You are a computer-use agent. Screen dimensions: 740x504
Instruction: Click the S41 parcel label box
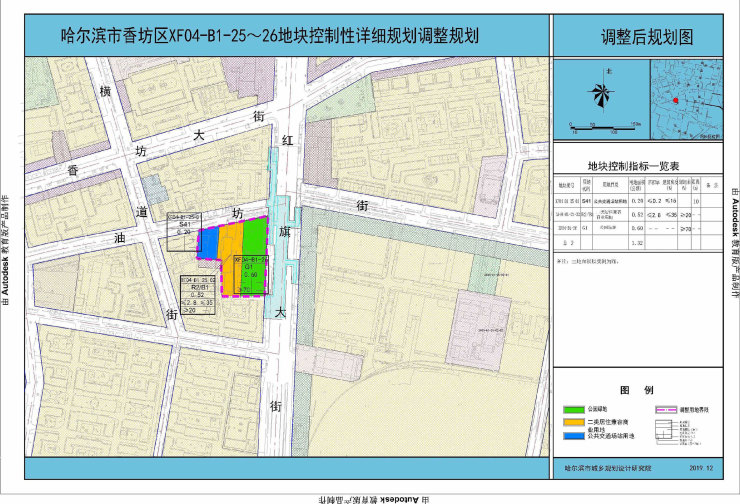[x=183, y=227]
